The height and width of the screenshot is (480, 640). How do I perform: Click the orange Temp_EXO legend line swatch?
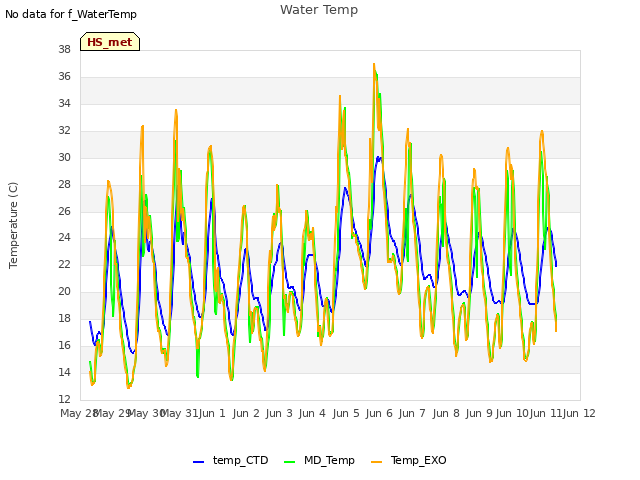pos(376,462)
